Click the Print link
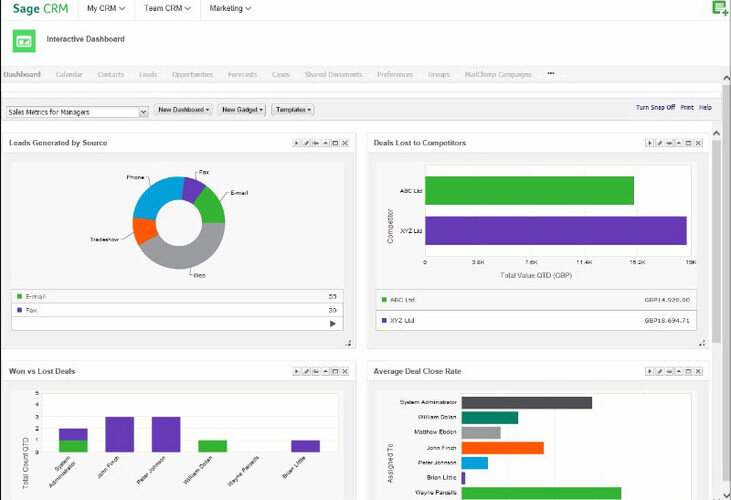Viewport: 731px width, 500px height. coord(687,107)
